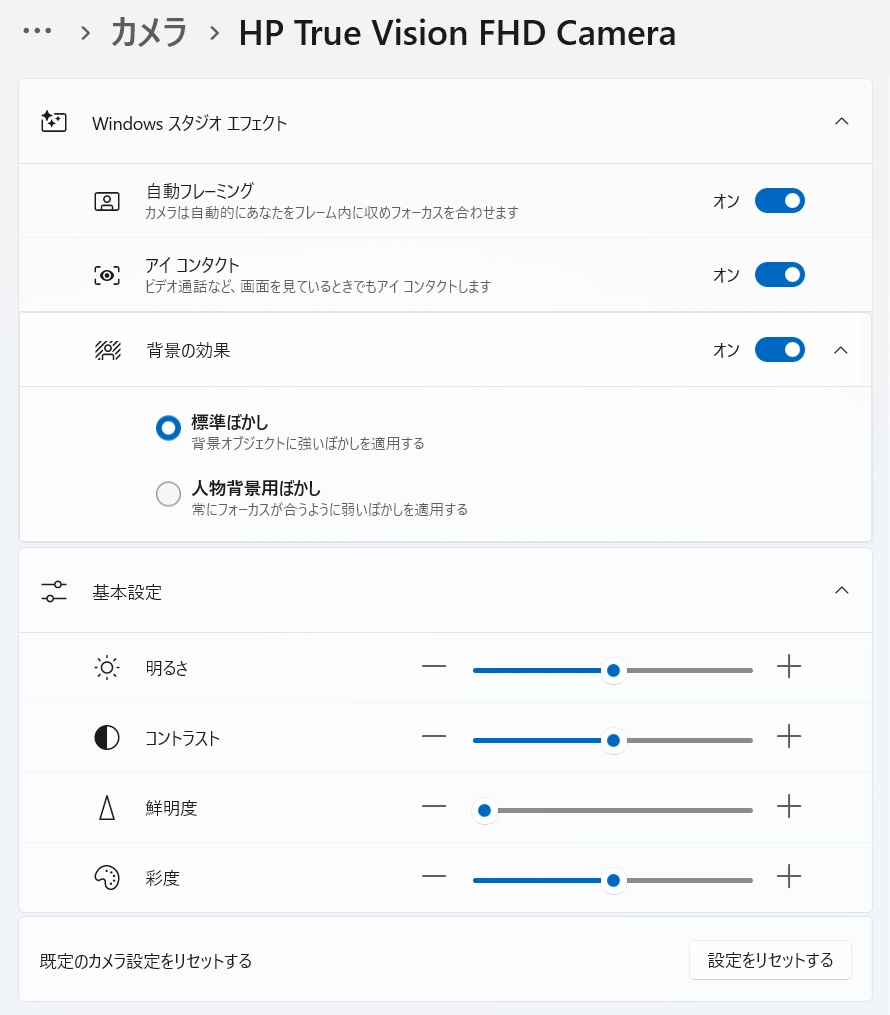The height and width of the screenshot is (1015, 890).
Task: Click the Windows スタジオ エフェクト sparkle icon
Action: pos(53,122)
